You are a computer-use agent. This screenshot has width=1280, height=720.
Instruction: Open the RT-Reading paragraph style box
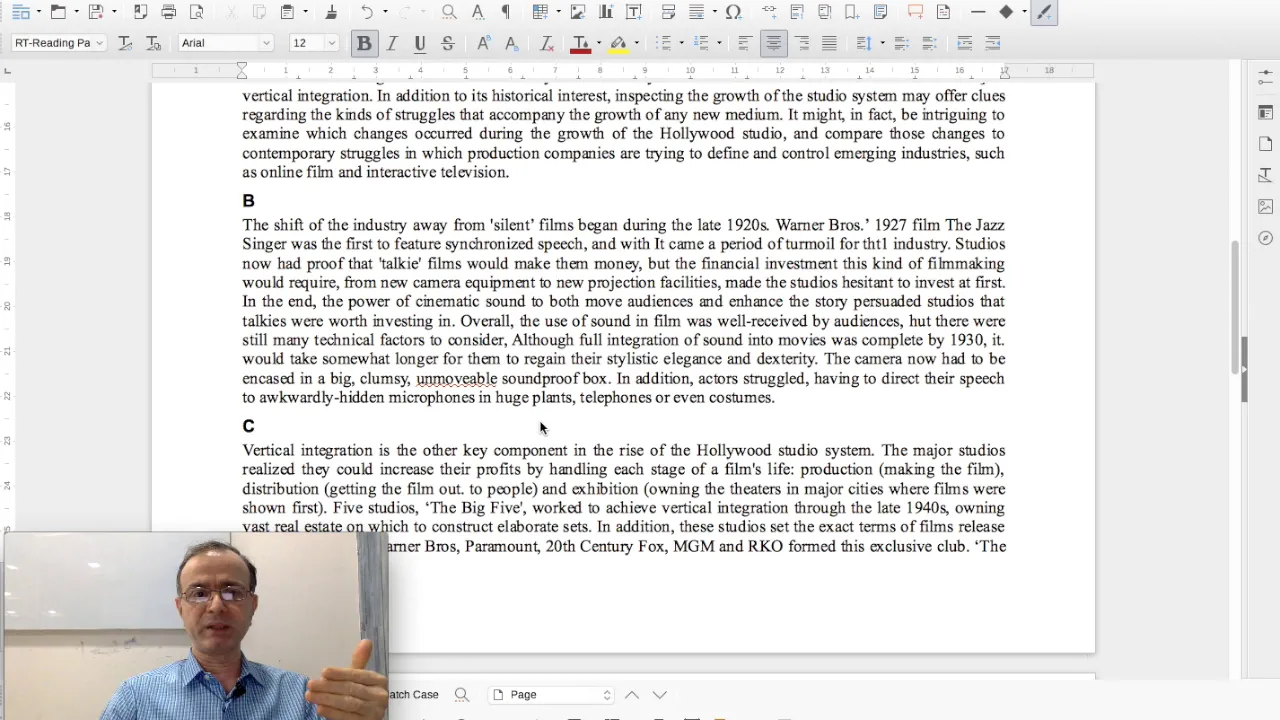(x=58, y=43)
